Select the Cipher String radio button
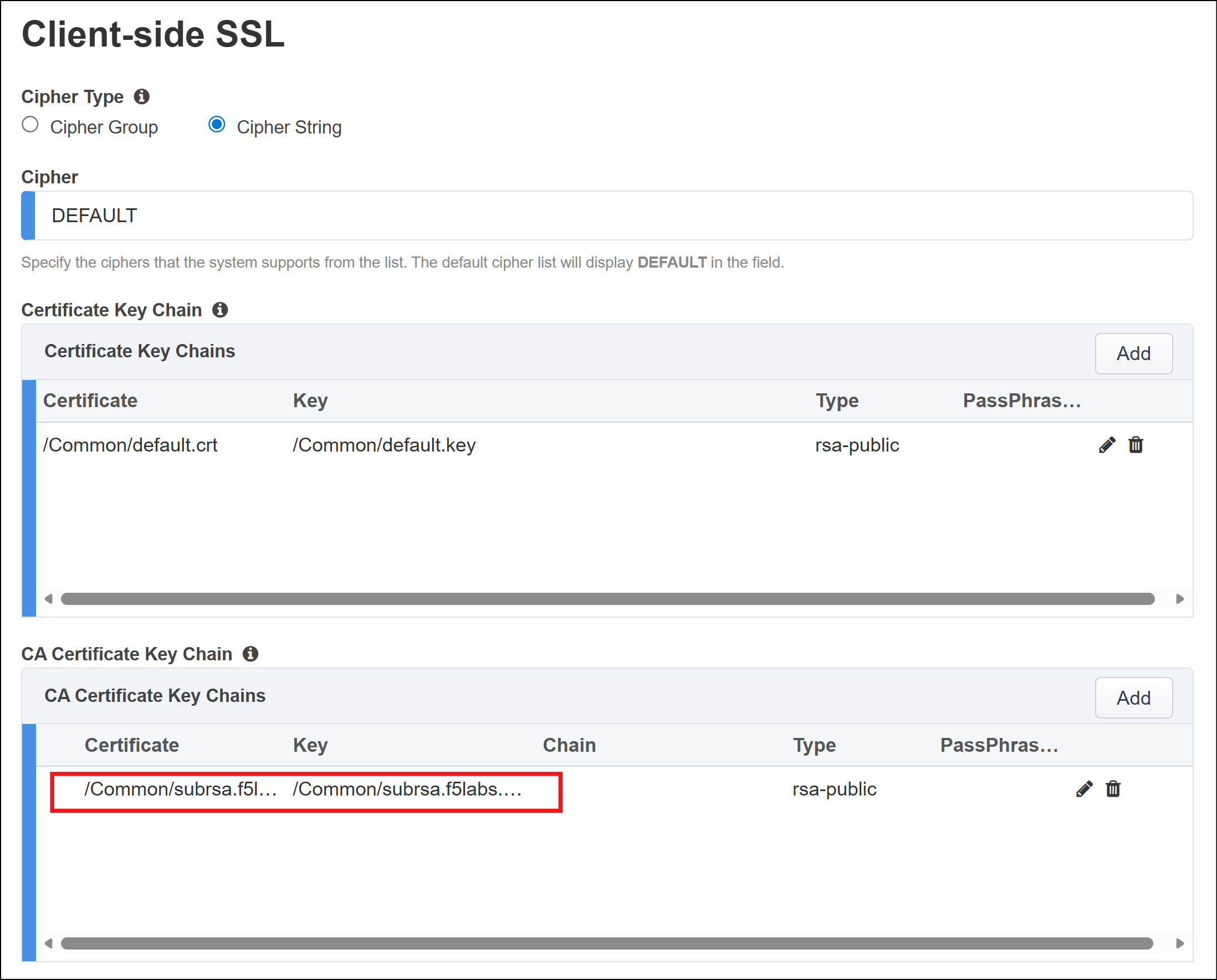 [217, 124]
